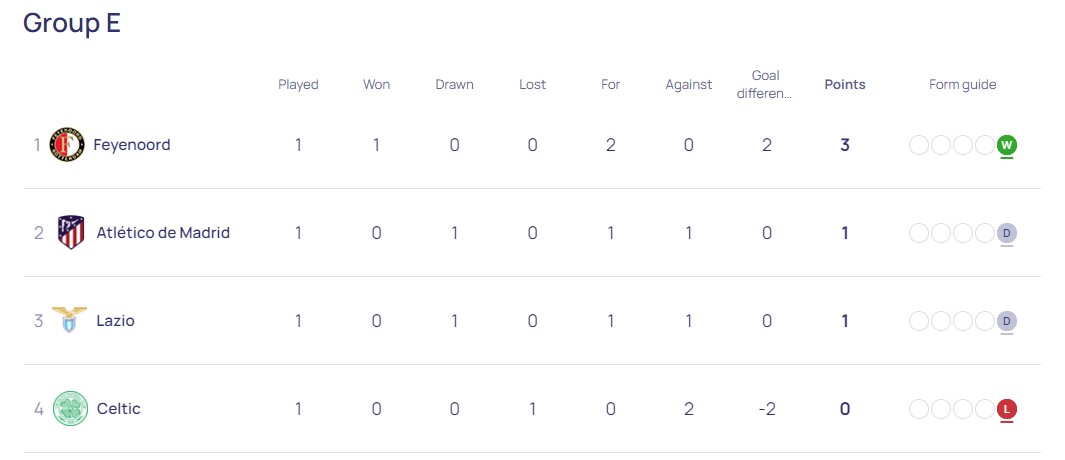This screenshot has width=1065, height=460.
Task: Click Lazio's grey D form badge
Action: [1007, 321]
